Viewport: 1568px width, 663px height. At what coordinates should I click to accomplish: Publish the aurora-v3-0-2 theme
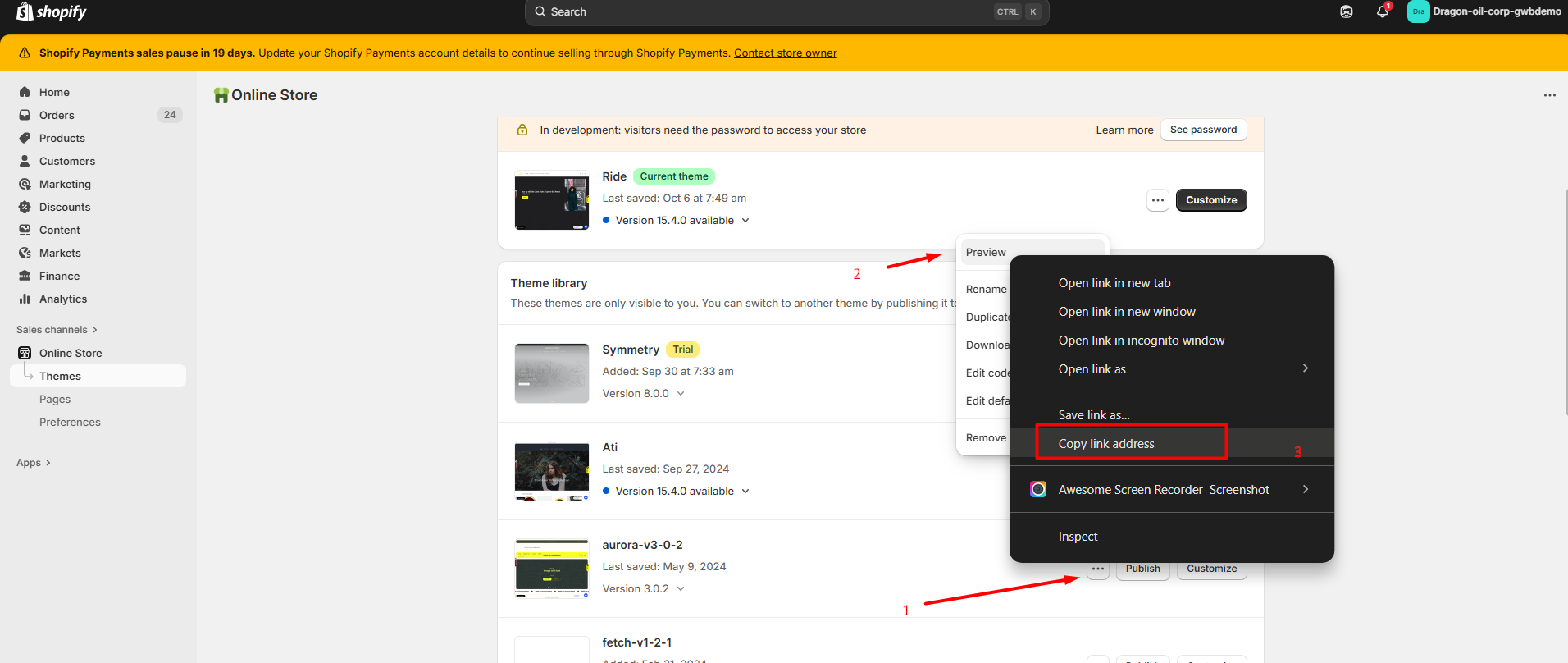pyautogui.click(x=1142, y=569)
